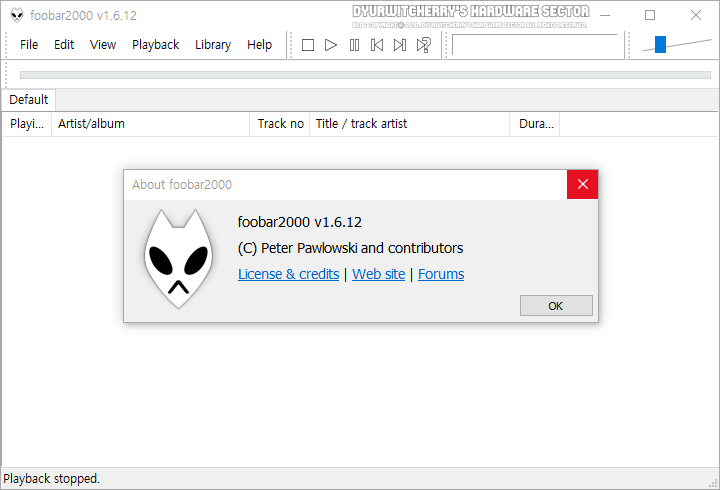Click the seek bar
The height and width of the screenshot is (490, 720).
(365, 75)
